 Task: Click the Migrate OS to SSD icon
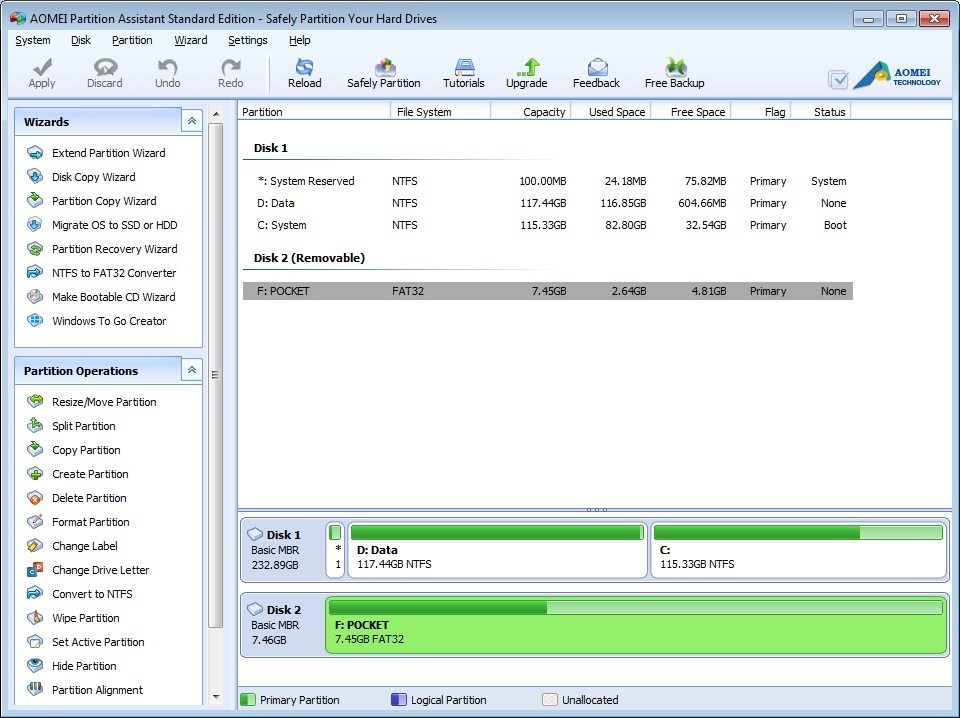click(35, 225)
